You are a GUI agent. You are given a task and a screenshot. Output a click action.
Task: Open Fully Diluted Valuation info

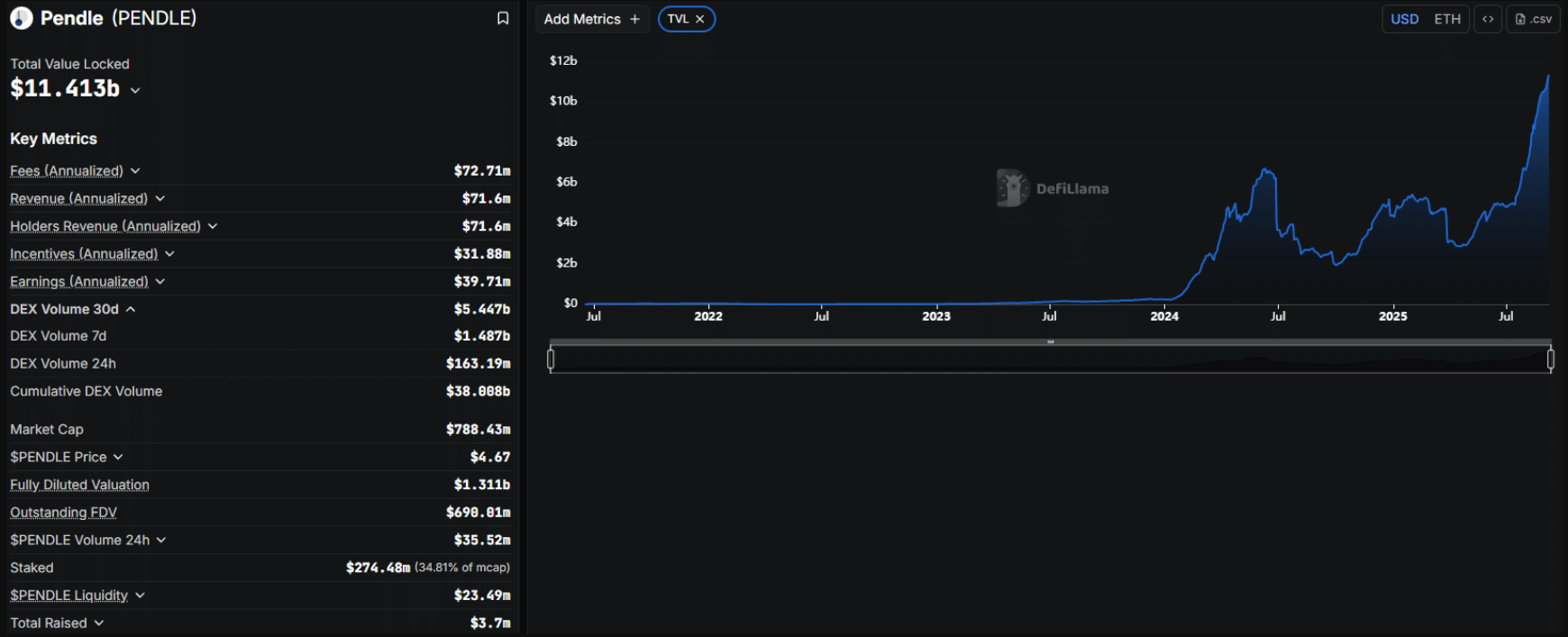tap(79, 485)
